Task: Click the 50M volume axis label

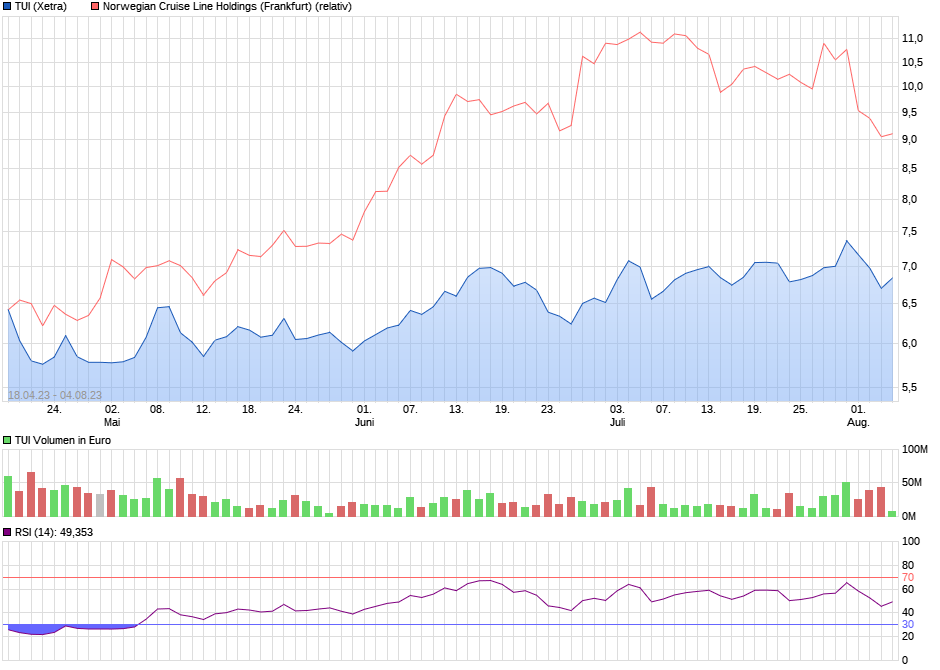Action: (912, 483)
